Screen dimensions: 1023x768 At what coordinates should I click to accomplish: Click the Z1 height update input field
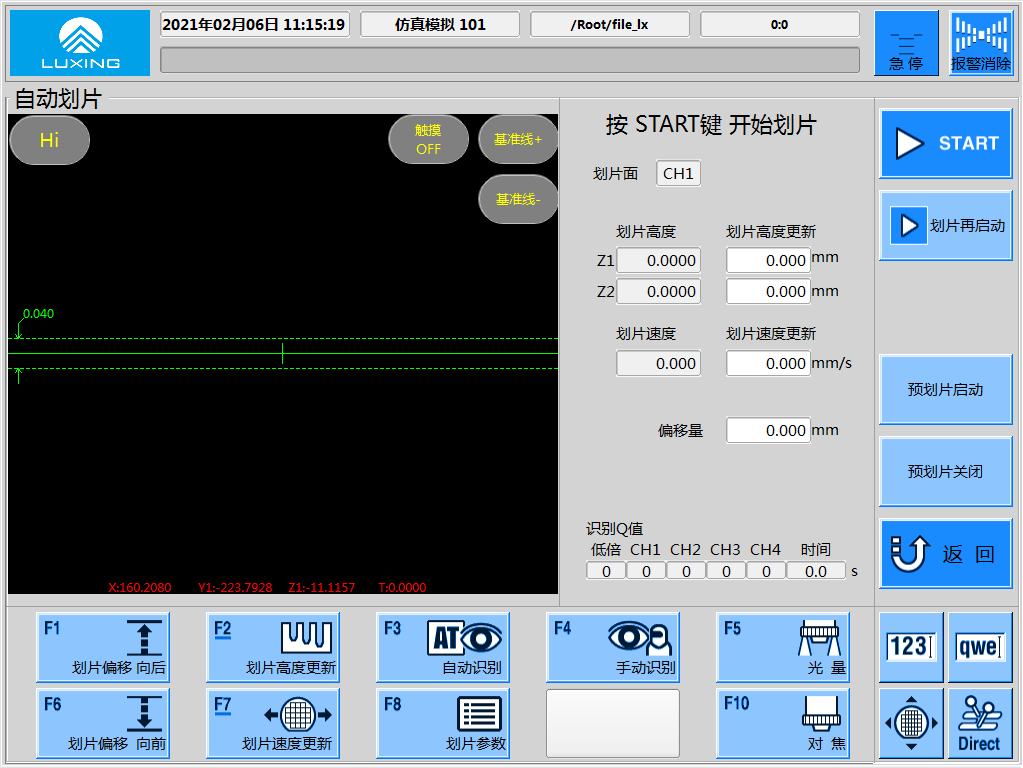pyautogui.click(x=767, y=261)
